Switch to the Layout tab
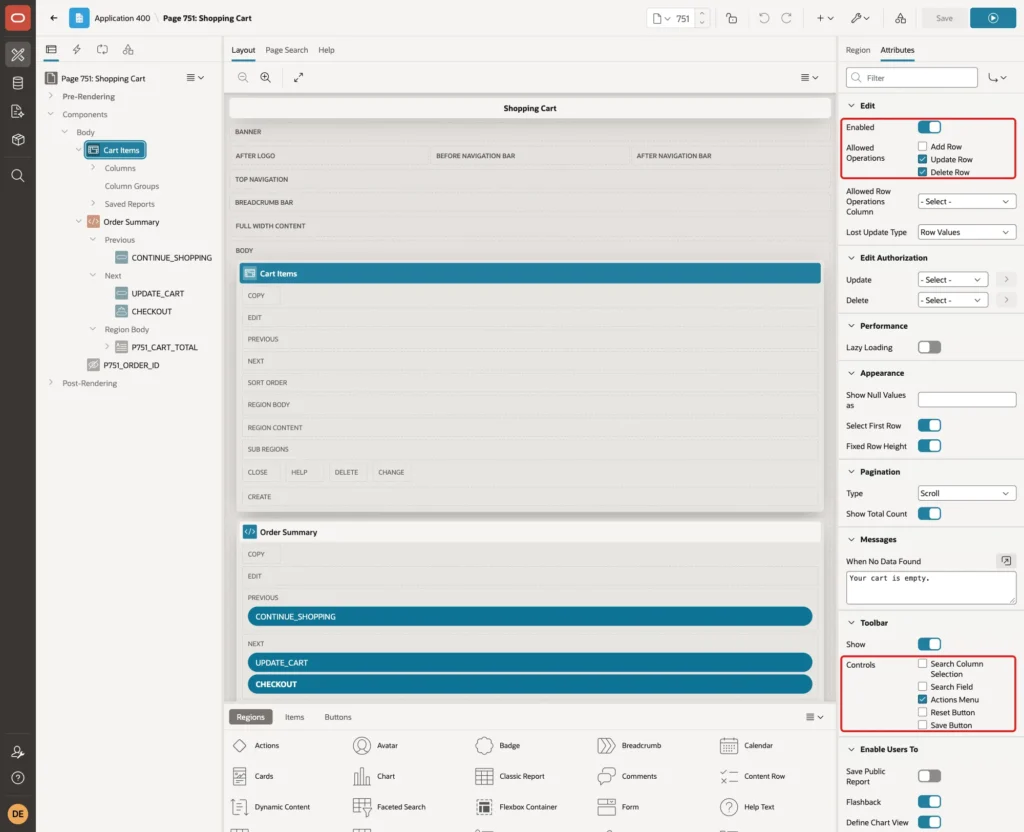 (243, 50)
